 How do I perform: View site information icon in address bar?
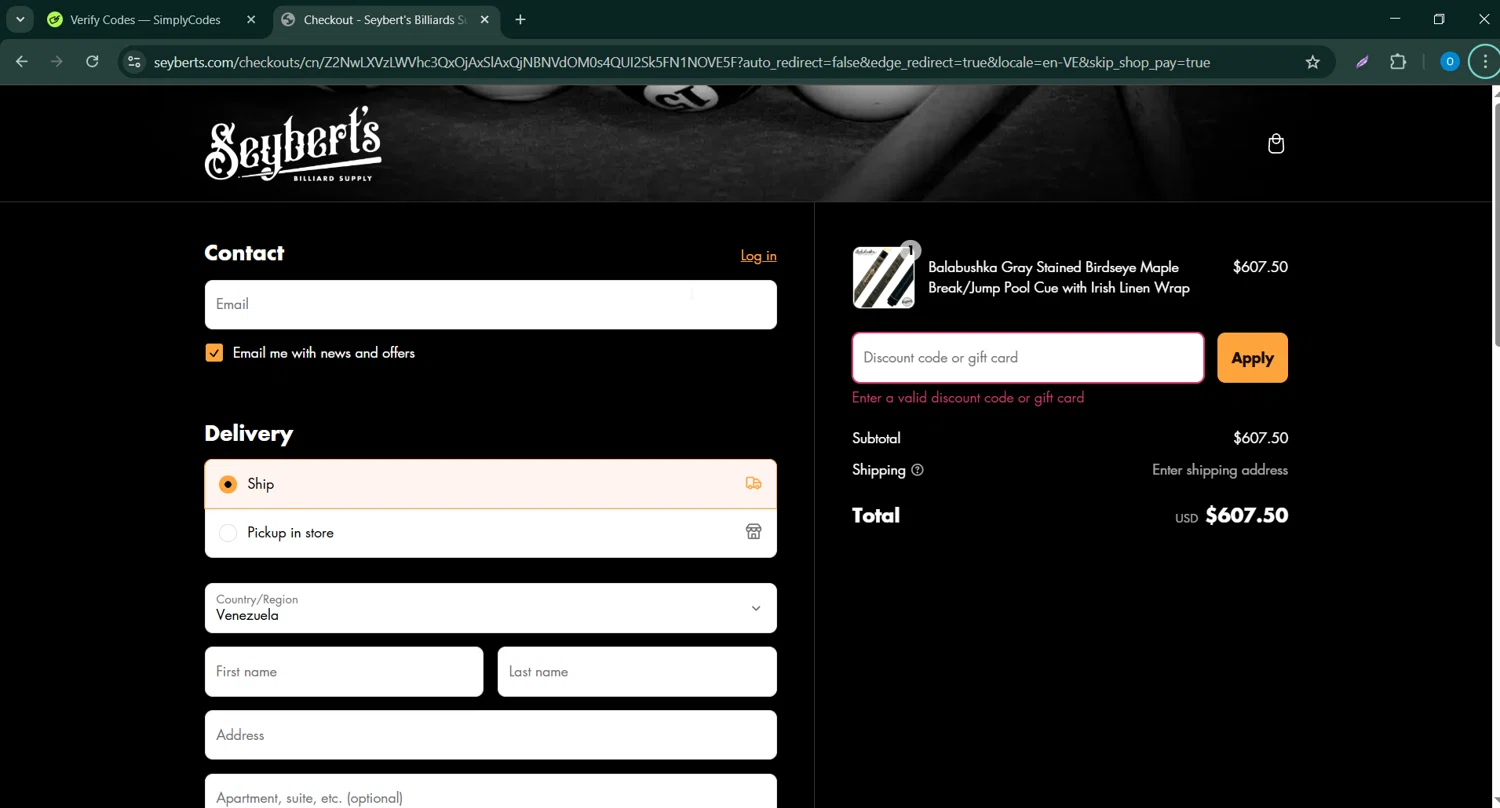pyautogui.click(x=134, y=62)
